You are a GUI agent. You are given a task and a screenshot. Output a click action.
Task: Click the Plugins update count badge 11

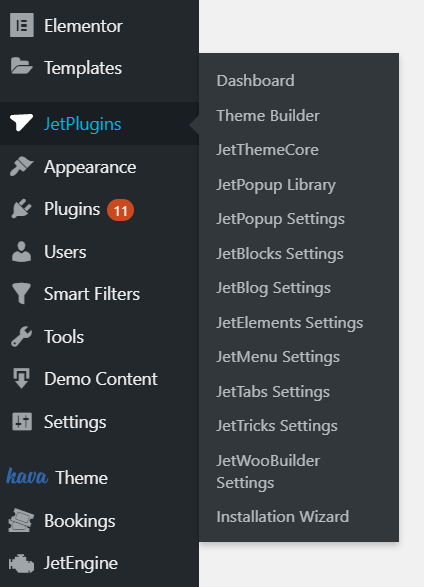point(120,210)
